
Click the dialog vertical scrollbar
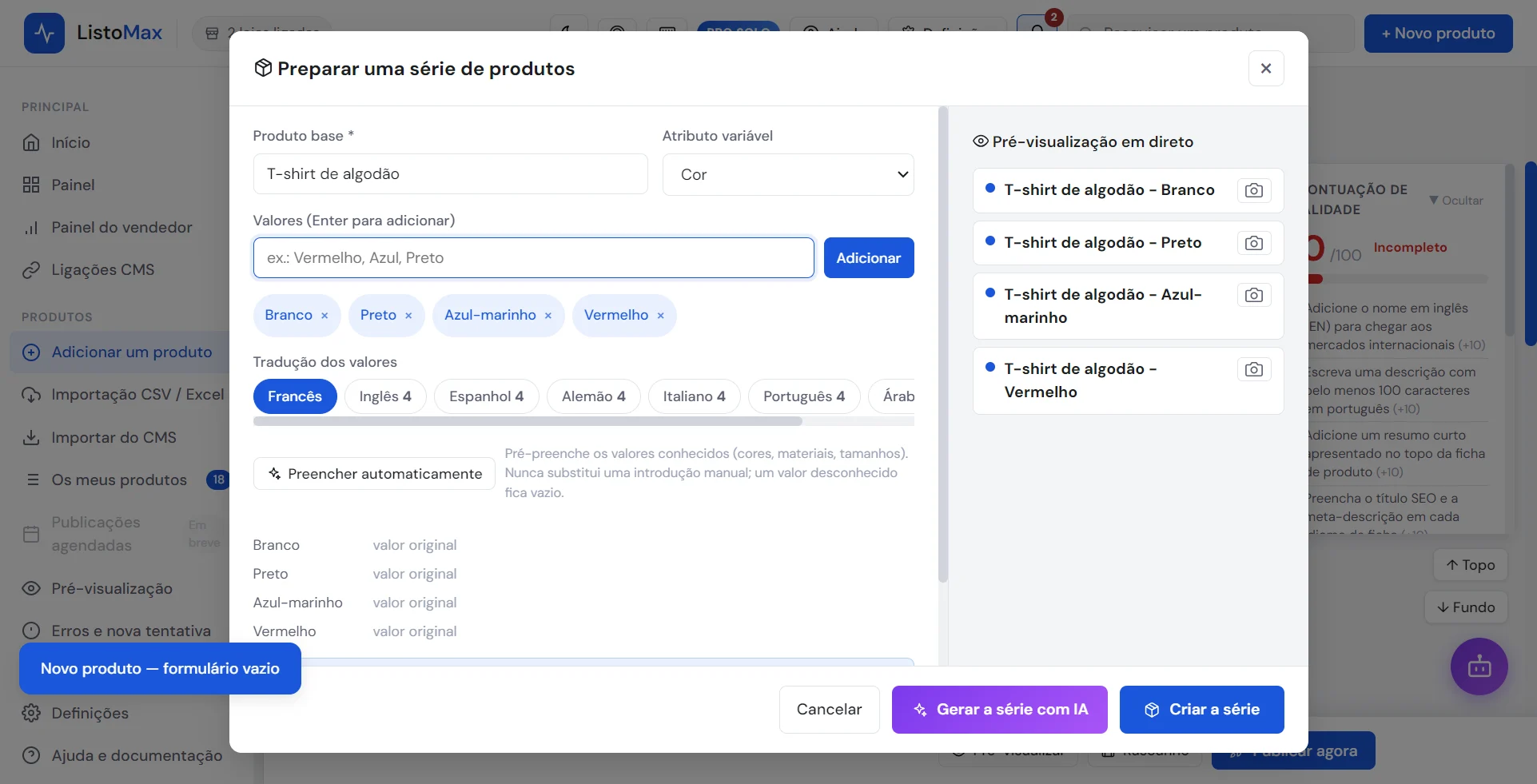943,344
